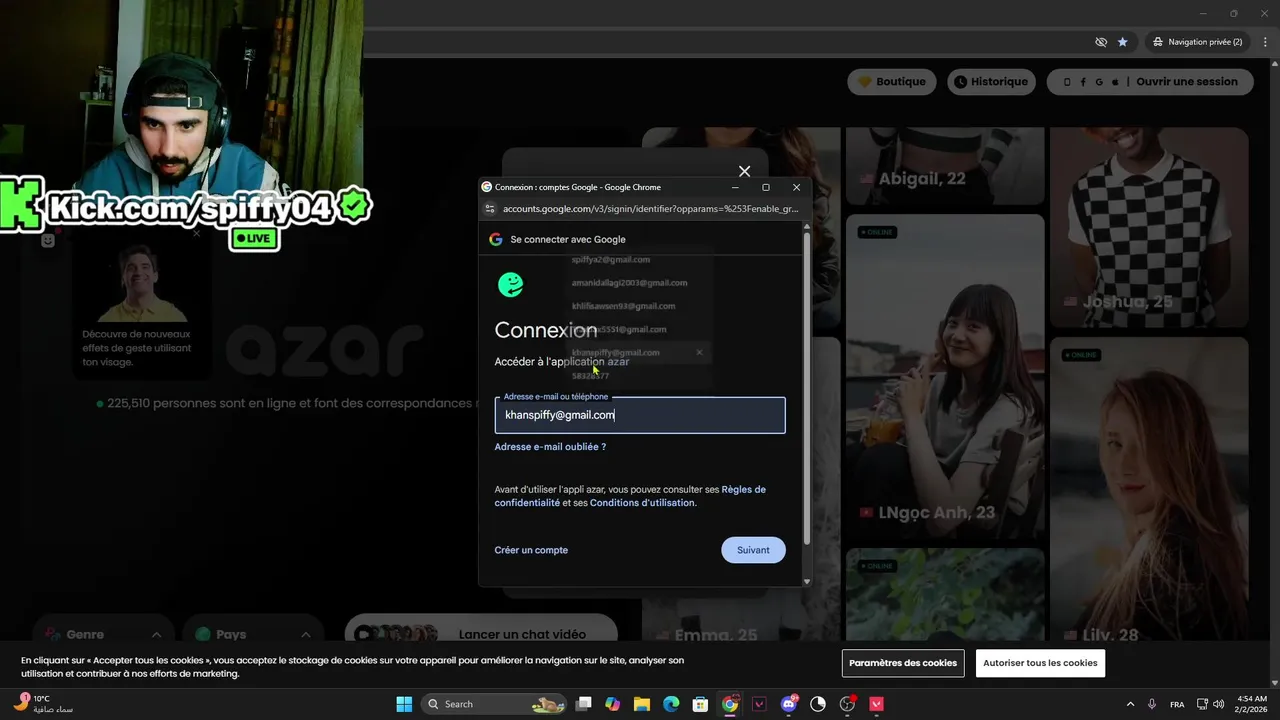
Task: Open the 'Navigation privée (2)' incognito indicator
Action: pyautogui.click(x=1197, y=42)
